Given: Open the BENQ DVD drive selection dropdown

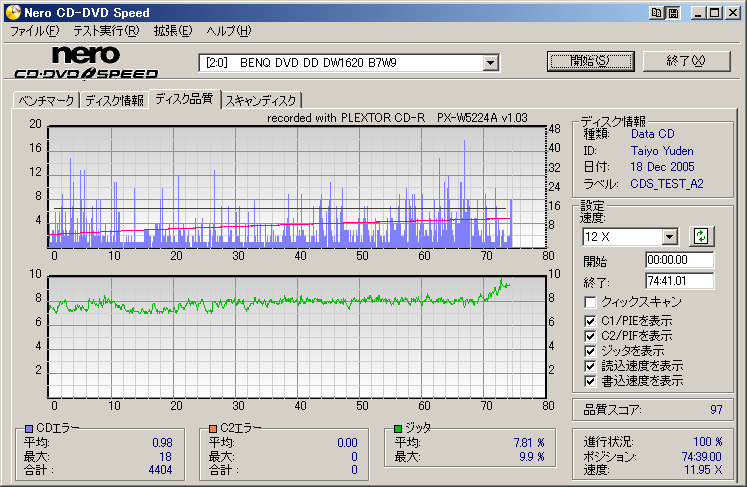Looking at the screenshot, I should click(x=490, y=63).
